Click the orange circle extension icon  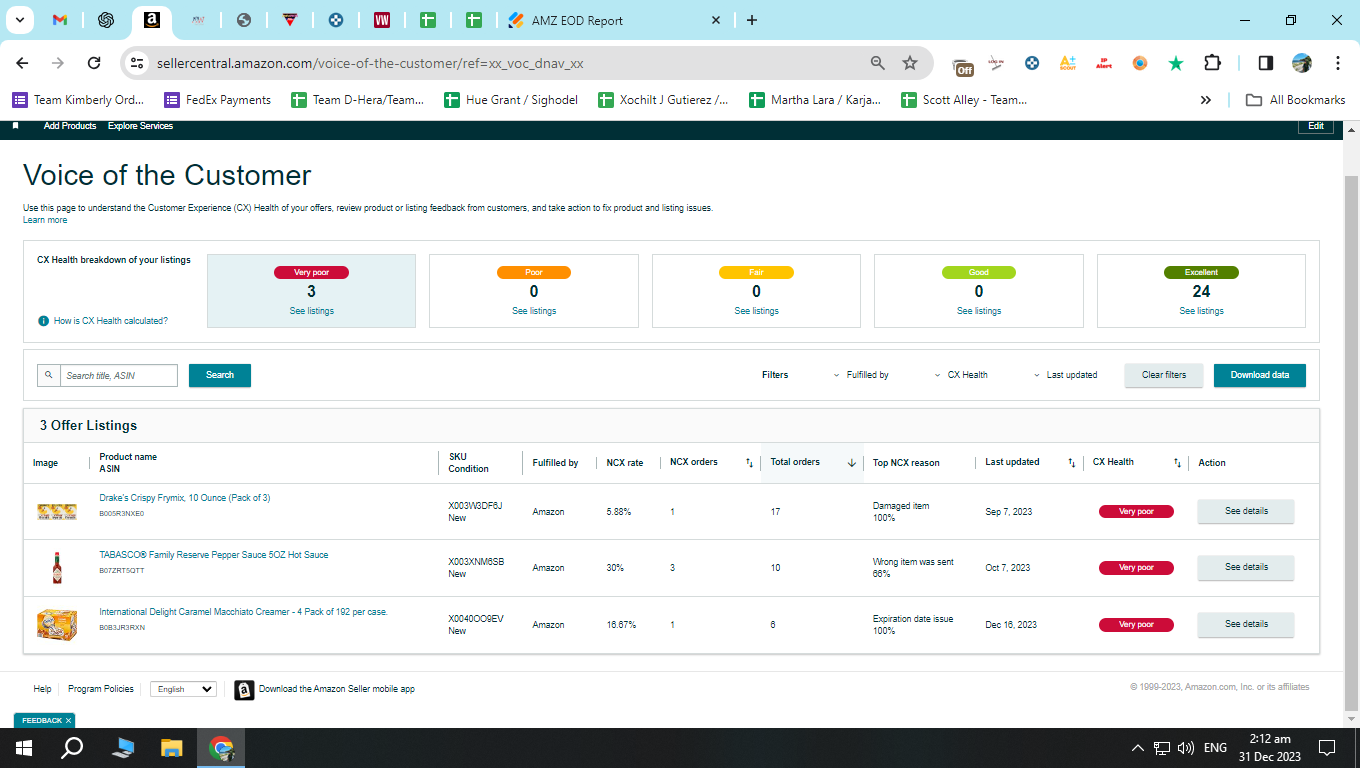click(x=1140, y=63)
